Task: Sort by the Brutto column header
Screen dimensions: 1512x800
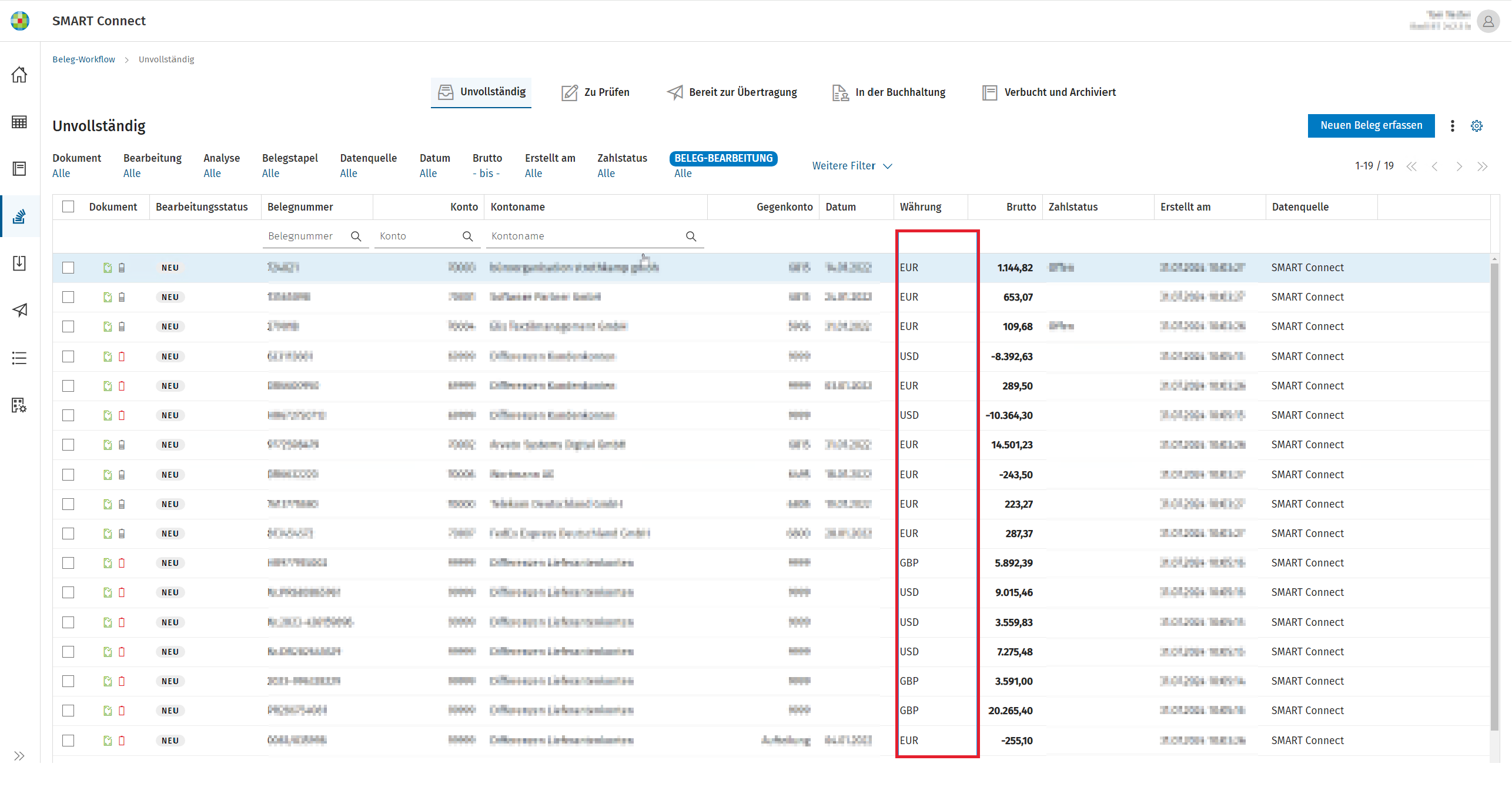Action: [1021, 206]
